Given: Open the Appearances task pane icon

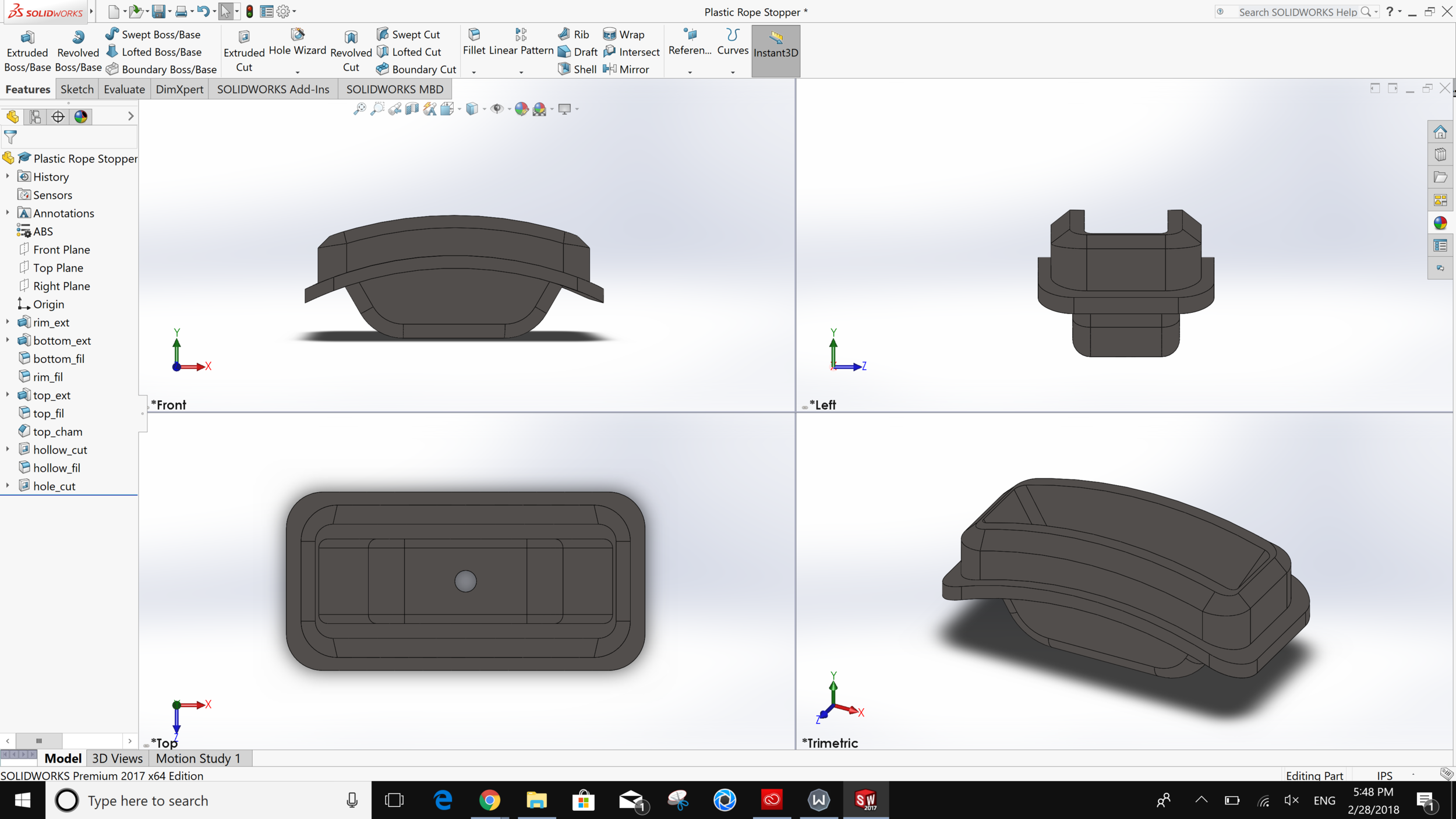Looking at the screenshot, I should pyautogui.click(x=1440, y=223).
